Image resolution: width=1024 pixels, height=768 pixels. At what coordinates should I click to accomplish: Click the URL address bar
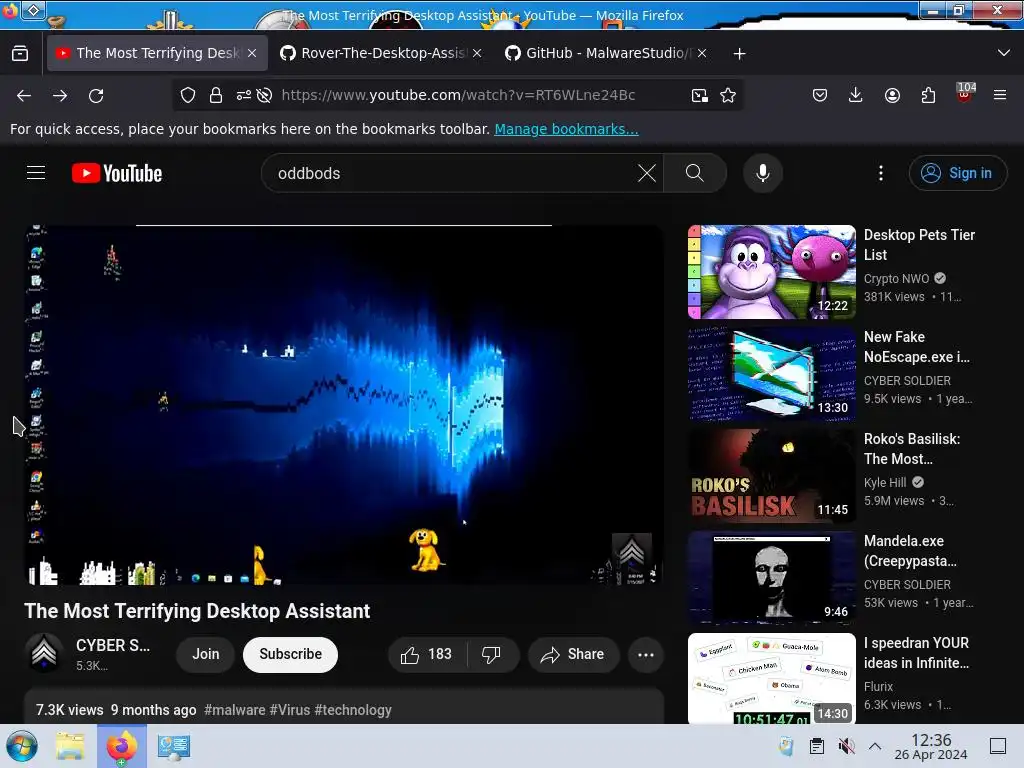point(458,95)
